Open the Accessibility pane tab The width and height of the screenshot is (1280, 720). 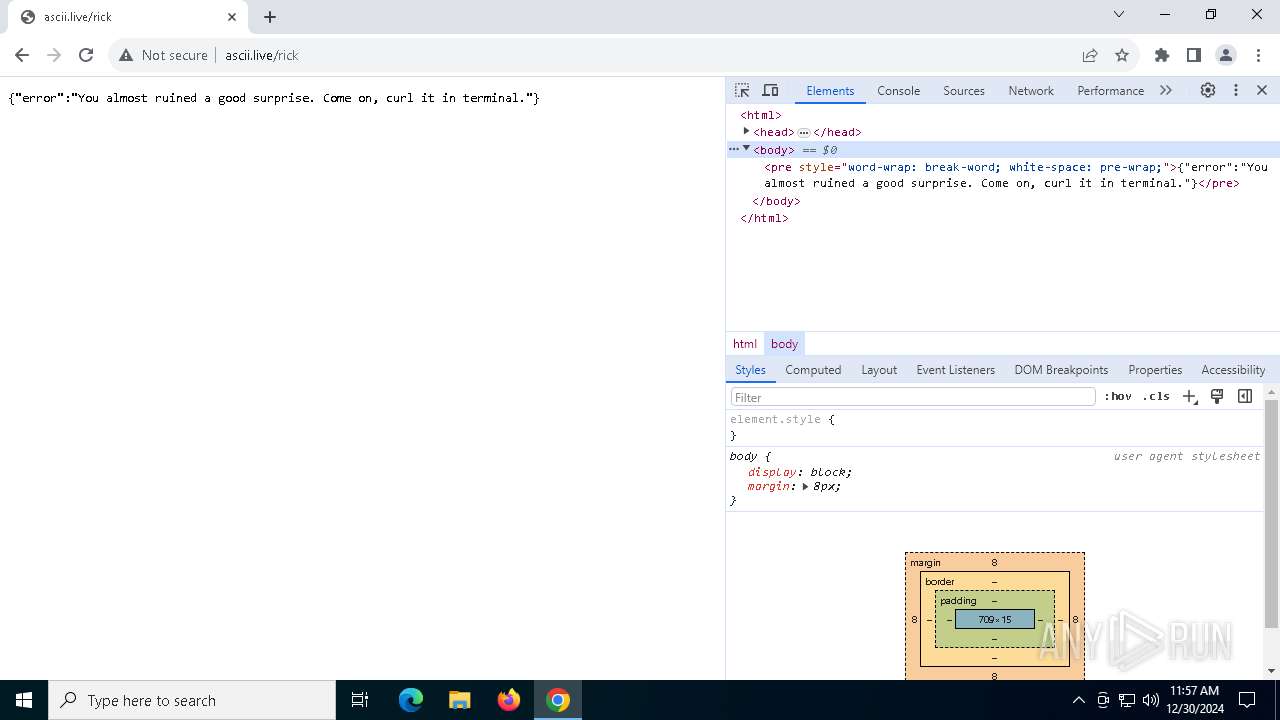point(1233,369)
